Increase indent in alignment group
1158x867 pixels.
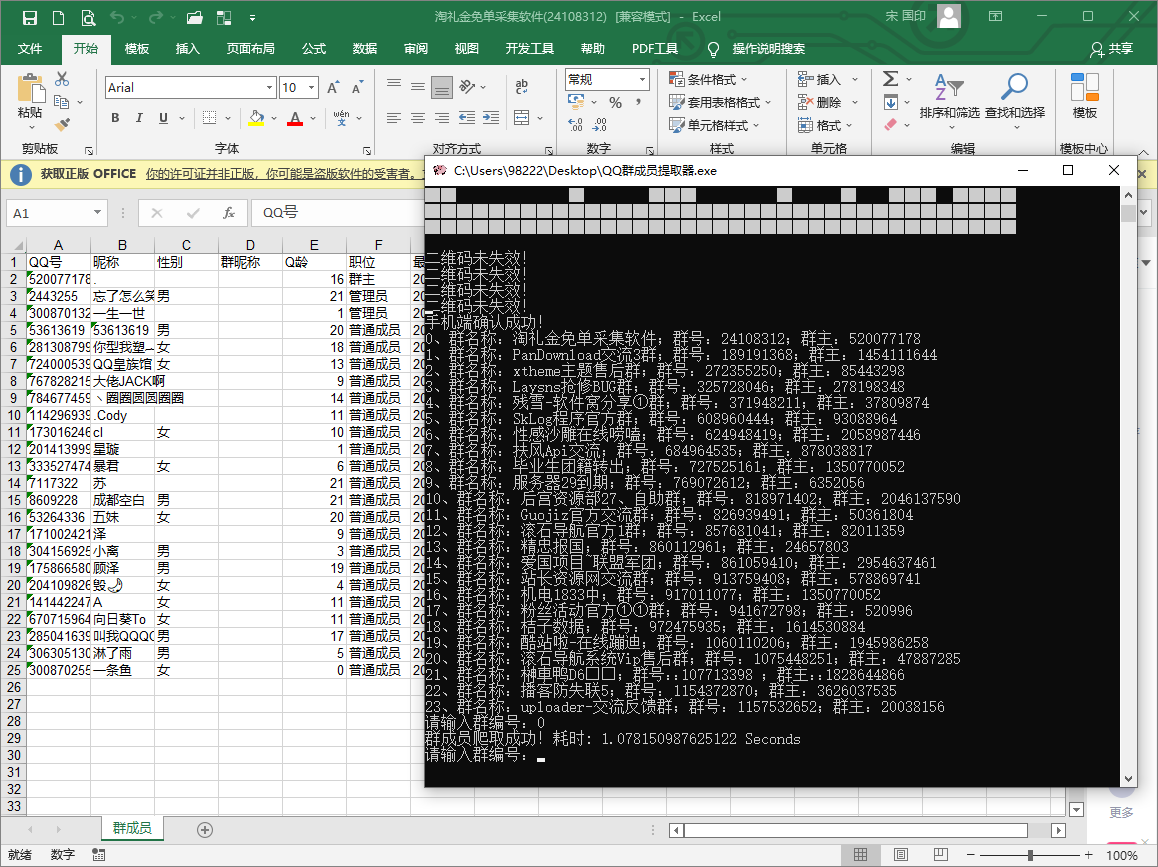pyautogui.click(x=491, y=117)
